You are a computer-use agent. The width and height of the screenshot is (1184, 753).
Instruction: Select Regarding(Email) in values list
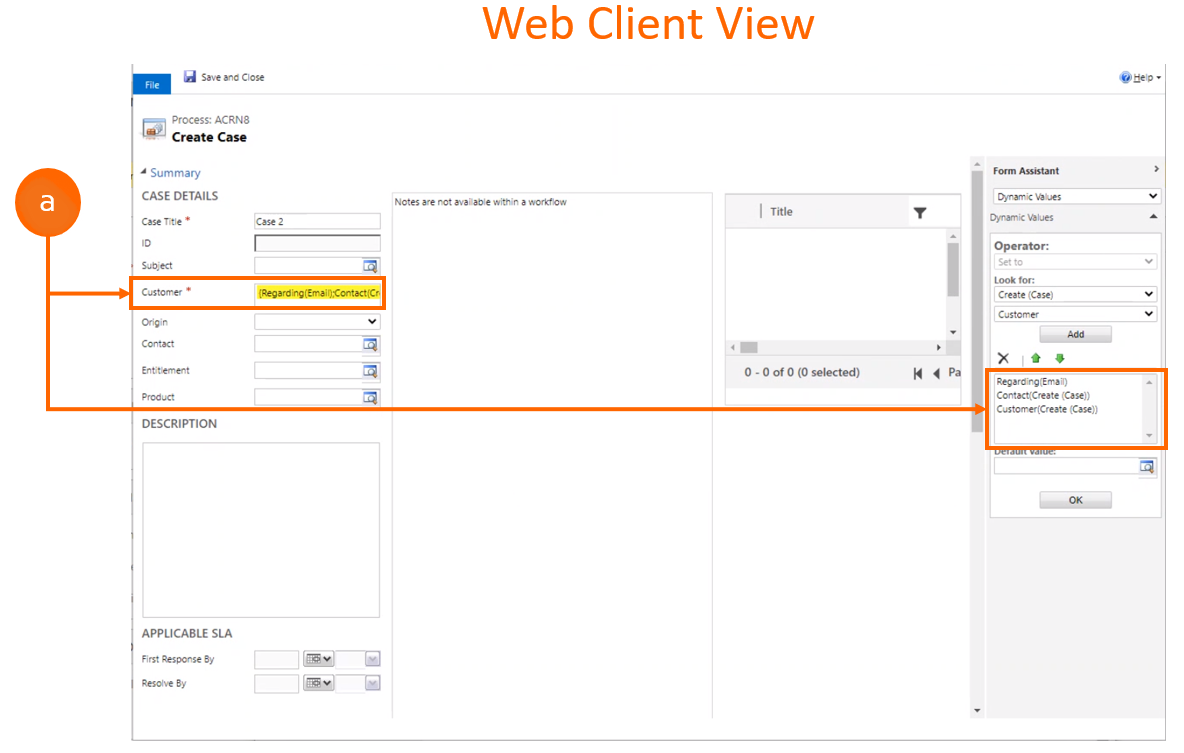pos(1031,381)
